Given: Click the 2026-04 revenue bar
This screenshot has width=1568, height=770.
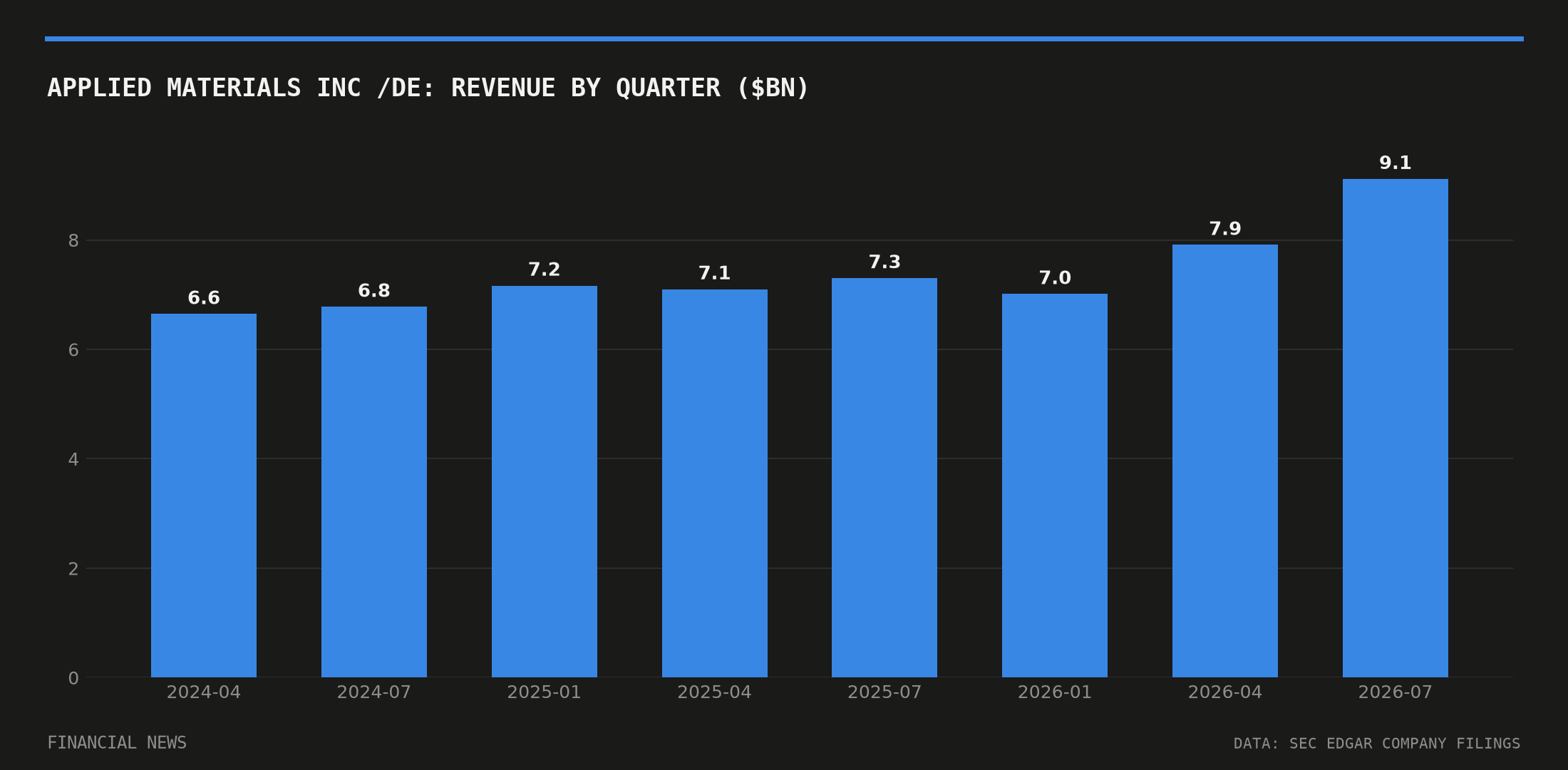Looking at the screenshot, I should [1225, 461].
